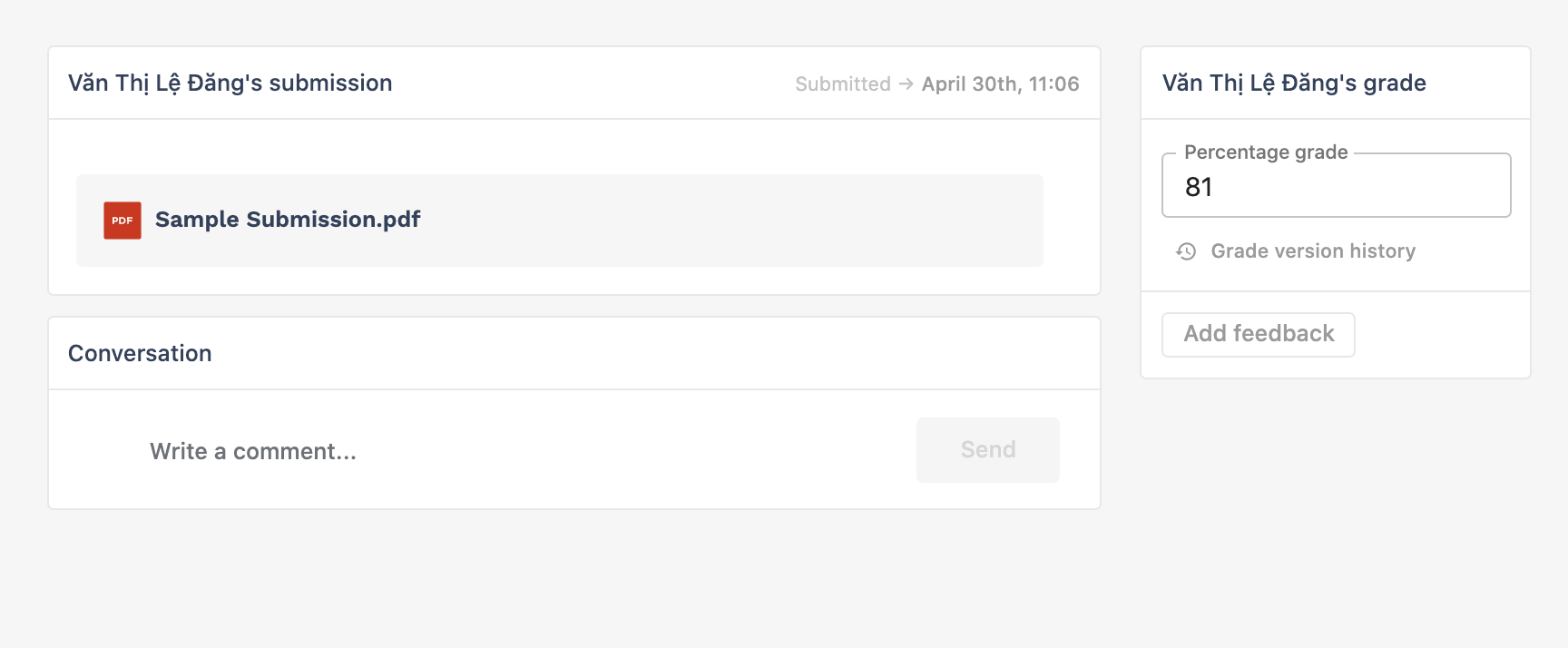Click the arrow icon after Submitted
This screenshot has width=1568, height=648.
pyautogui.click(x=906, y=83)
